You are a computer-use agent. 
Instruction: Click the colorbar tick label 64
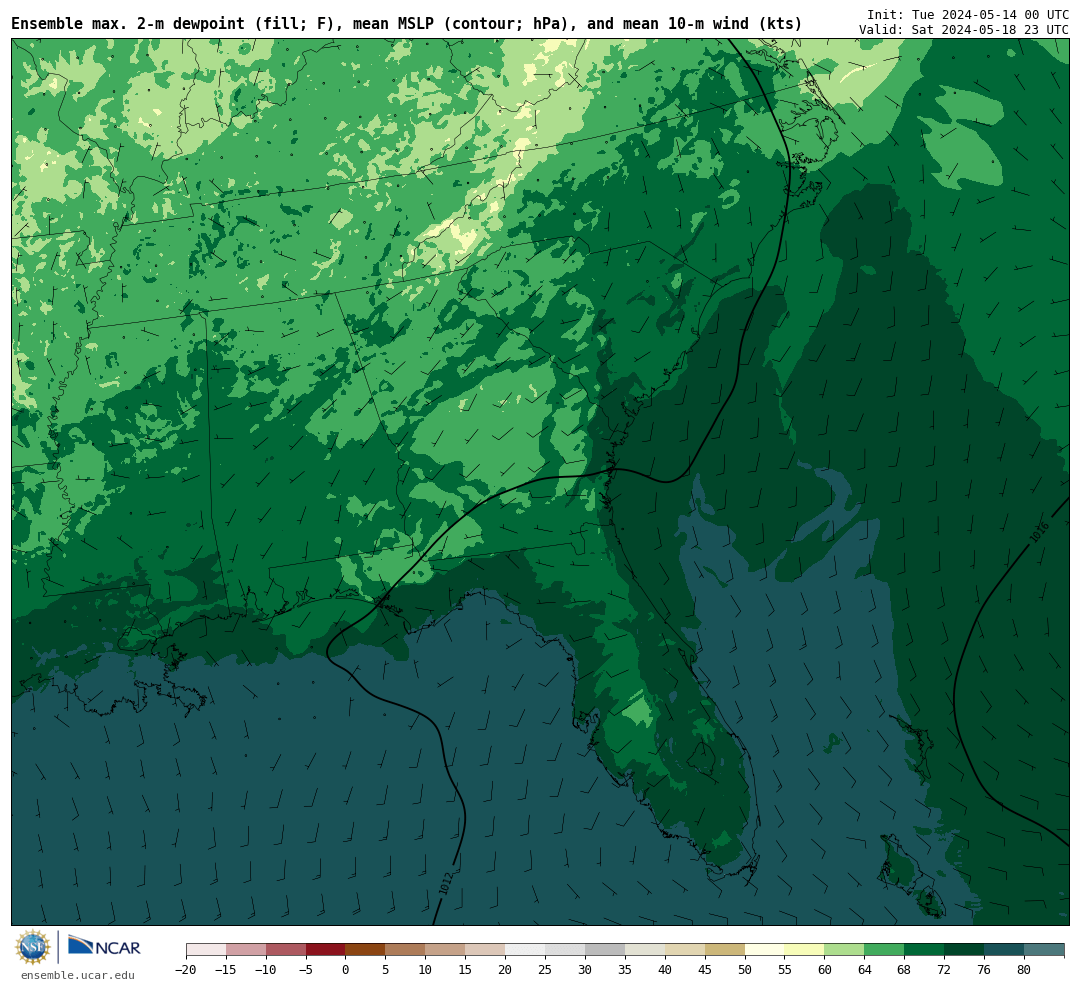pyautogui.click(x=865, y=970)
